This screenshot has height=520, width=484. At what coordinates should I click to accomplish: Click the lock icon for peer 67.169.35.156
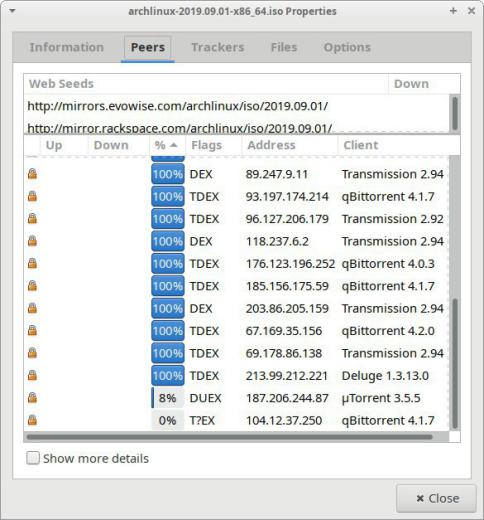click(32, 331)
